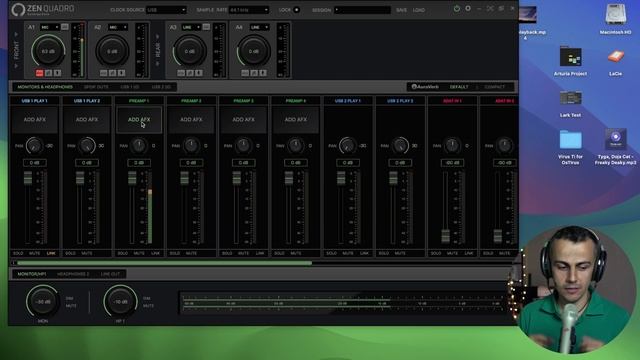The image size is (640, 360).
Task: Switch to the LINE OUT tab
Action: 110,274
